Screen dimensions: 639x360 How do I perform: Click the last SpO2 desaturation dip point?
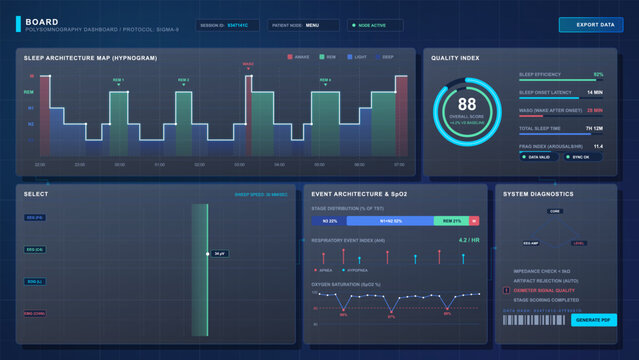coord(447,309)
